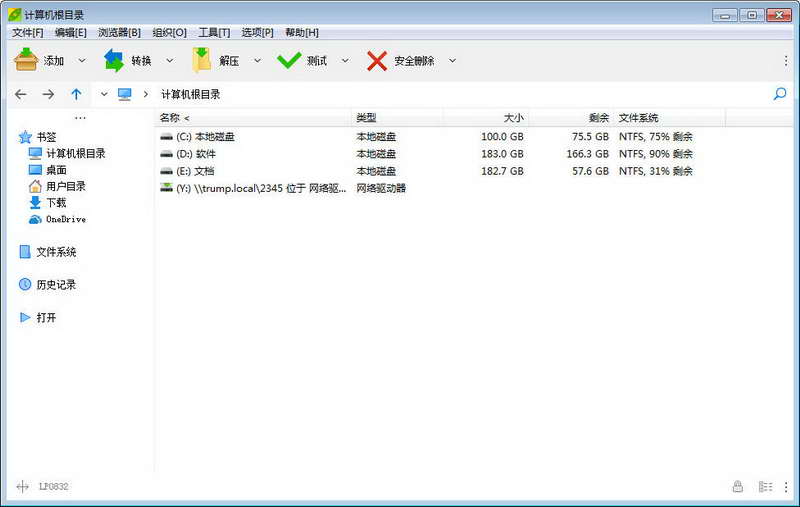Screen dimensions: 800x507
Task: Expand the dropdown arrow next to 添加
Action: point(82,61)
